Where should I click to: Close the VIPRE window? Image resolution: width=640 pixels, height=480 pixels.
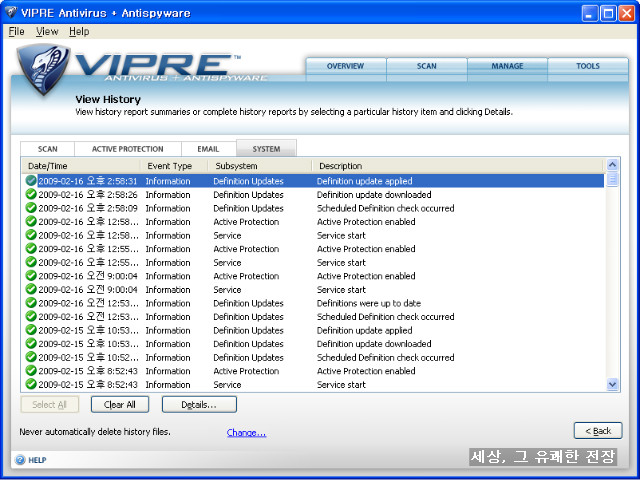click(x=626, y=13)
